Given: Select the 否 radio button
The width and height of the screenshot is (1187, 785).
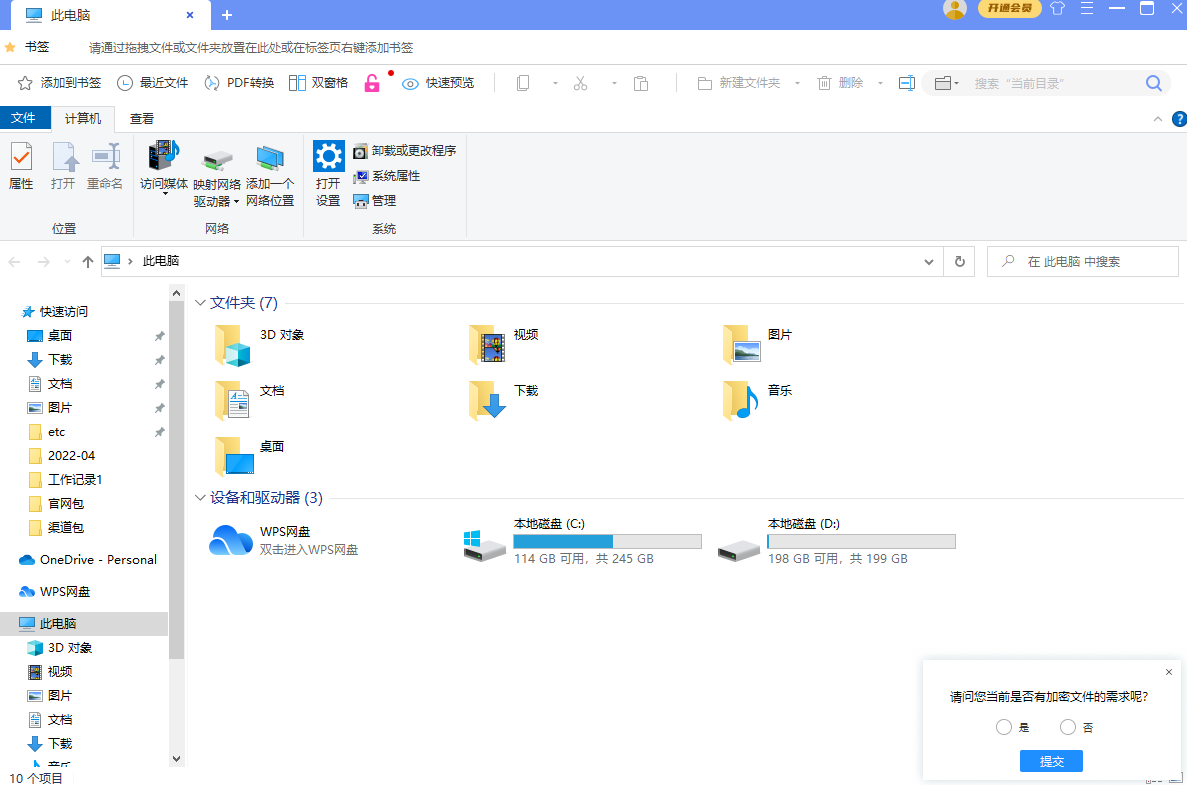Looking at the screenshot, I should (x=1068, y=727).
